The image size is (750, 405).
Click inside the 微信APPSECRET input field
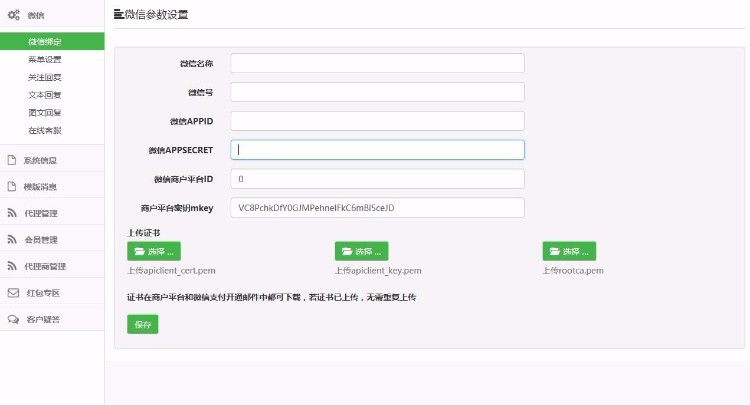click(377, 150)
